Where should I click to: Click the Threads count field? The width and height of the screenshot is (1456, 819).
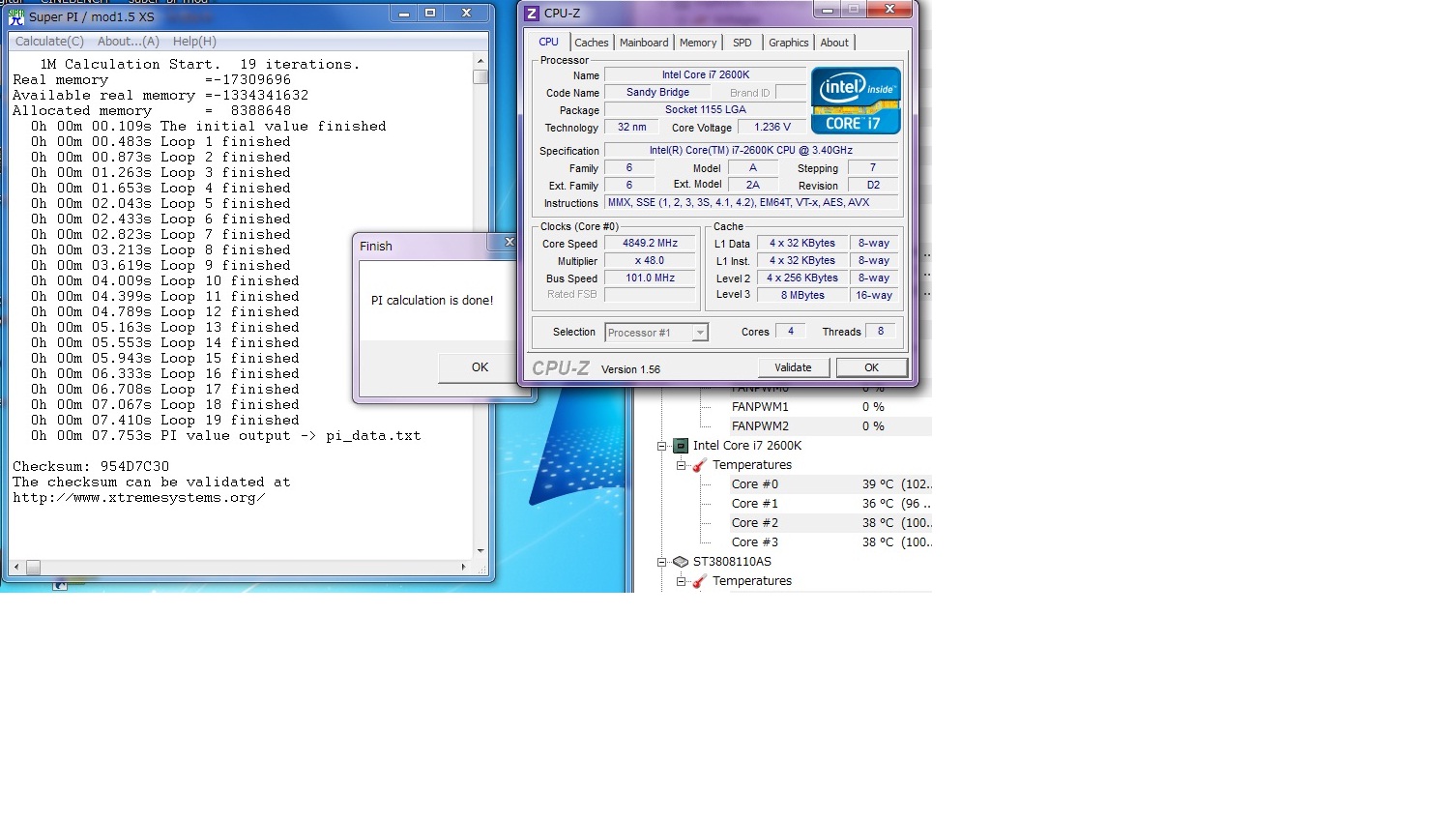tap(881, 332)
